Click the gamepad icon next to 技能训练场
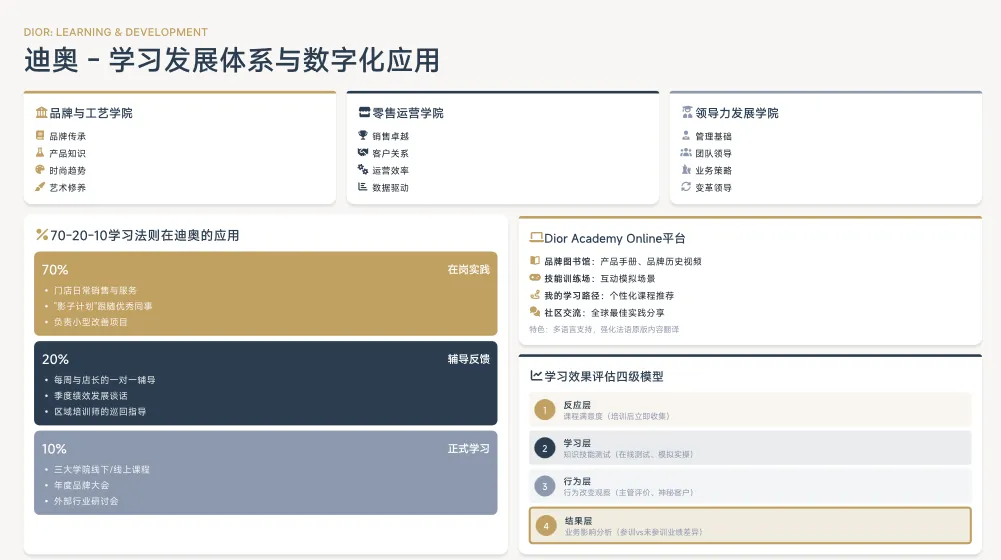The height and width of the screenshot is (560, 1001). (x=535, y=278)
